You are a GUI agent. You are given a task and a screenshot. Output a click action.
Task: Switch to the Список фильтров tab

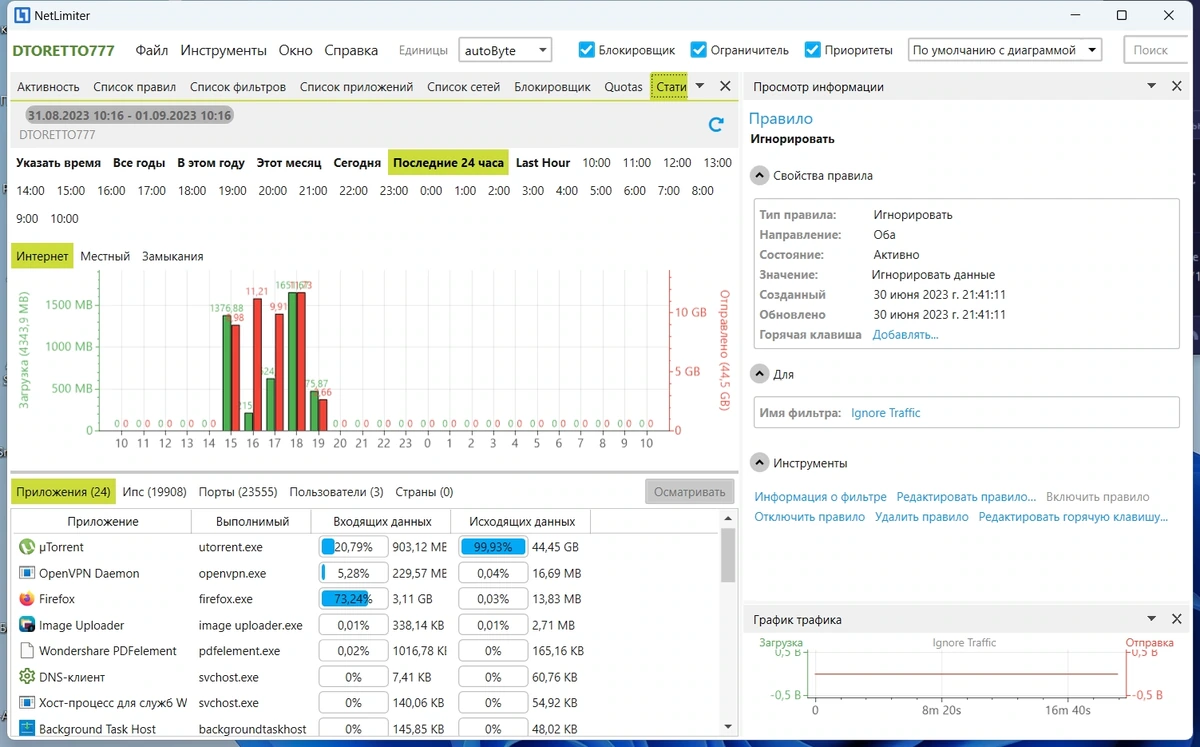point(238,87)
